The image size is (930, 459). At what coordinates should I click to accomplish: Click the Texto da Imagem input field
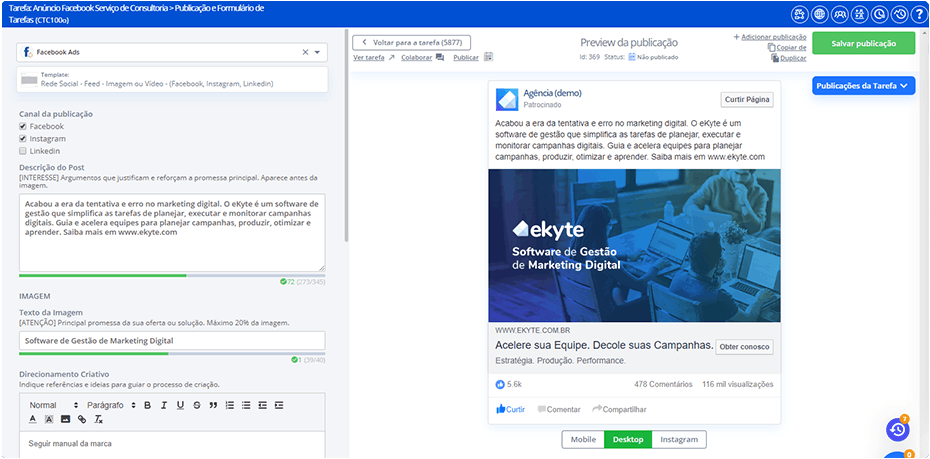pyautogui.click(x=172, y=340)
